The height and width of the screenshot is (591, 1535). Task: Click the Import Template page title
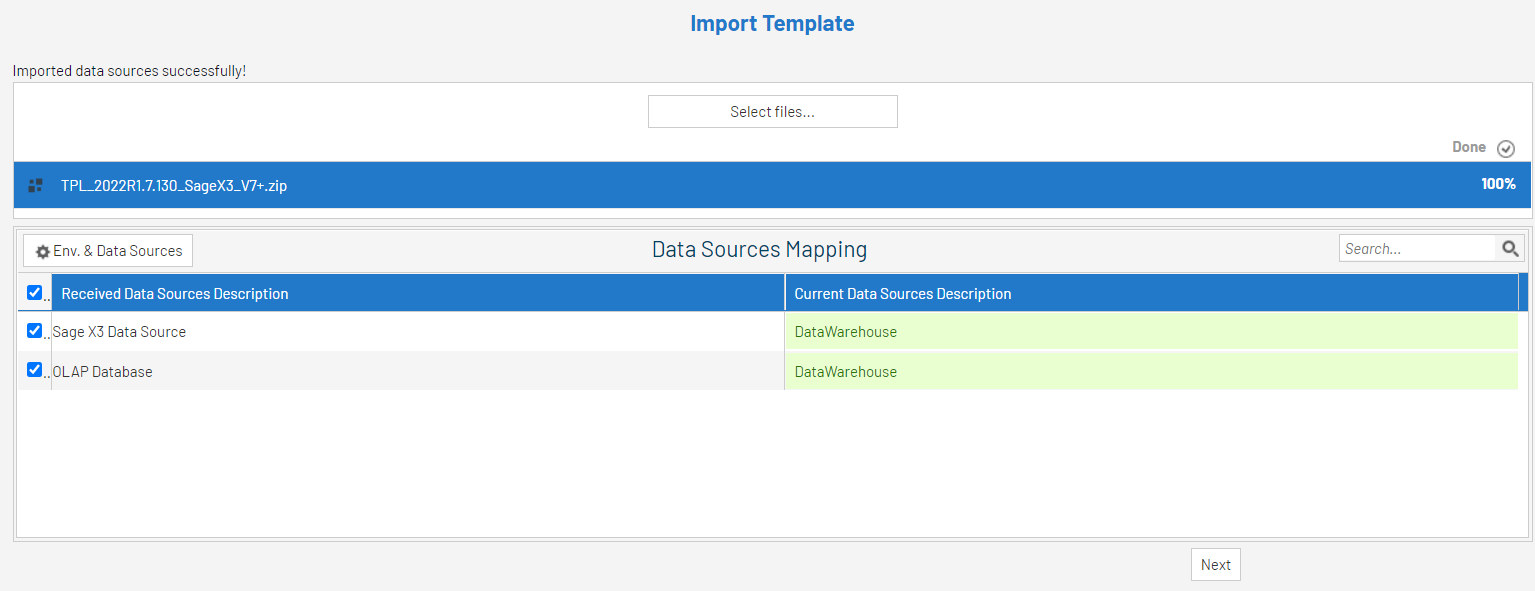772,23
